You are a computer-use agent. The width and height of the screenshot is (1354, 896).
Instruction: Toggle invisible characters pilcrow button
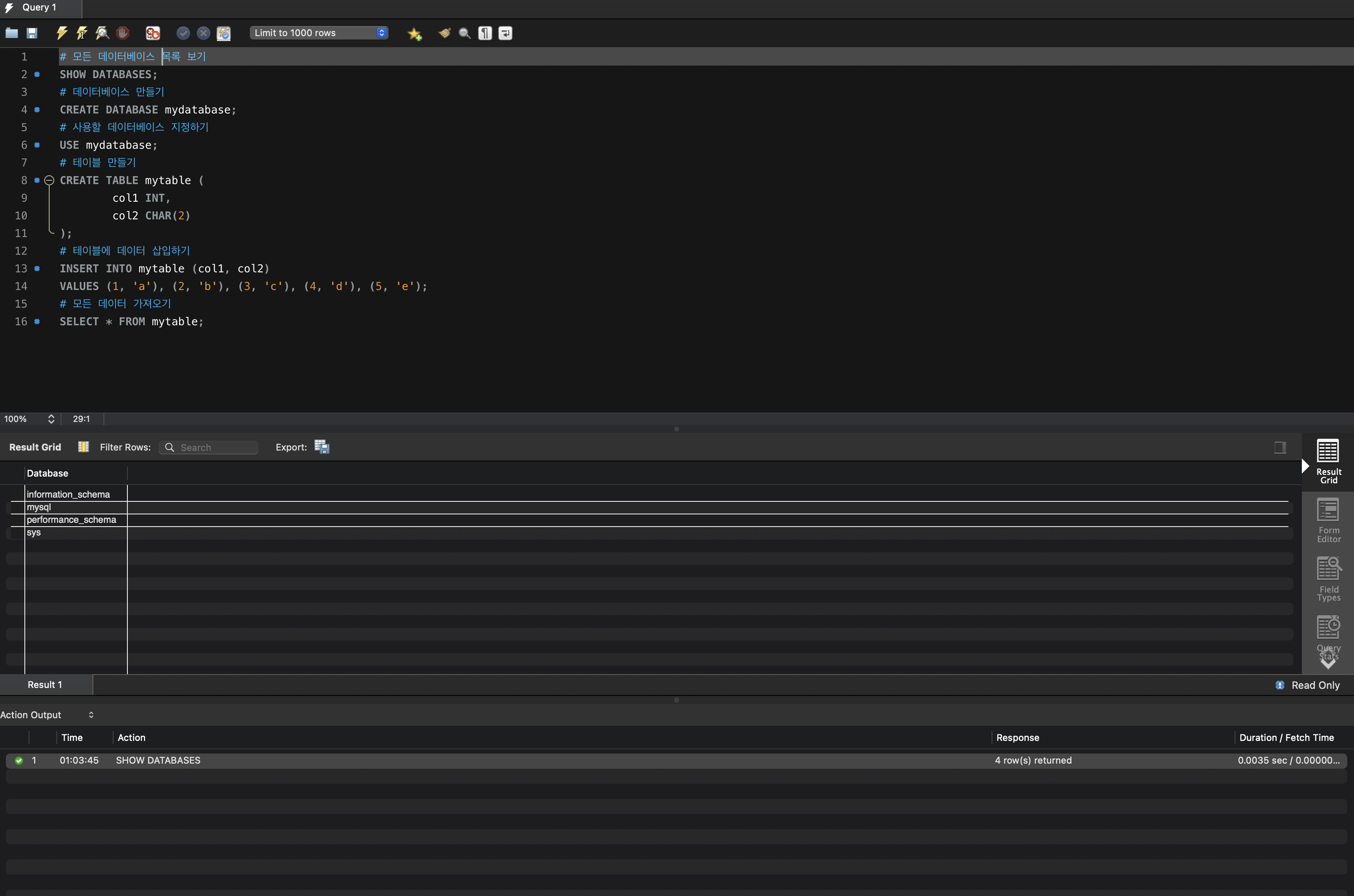pyautogui.click(x=485, y=33)
